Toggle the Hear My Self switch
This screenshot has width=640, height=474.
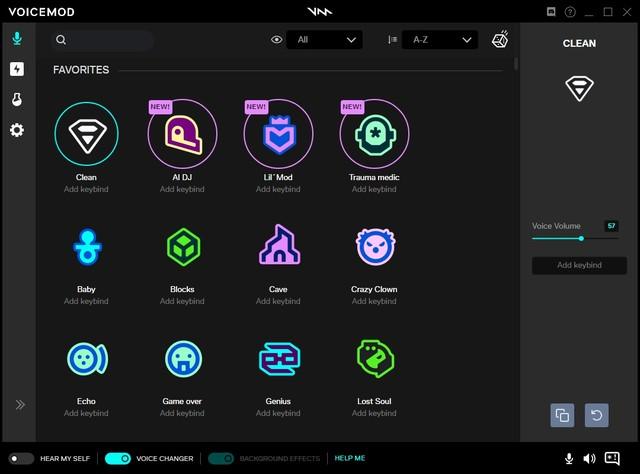pyautogui.click(x=21, y=458)
